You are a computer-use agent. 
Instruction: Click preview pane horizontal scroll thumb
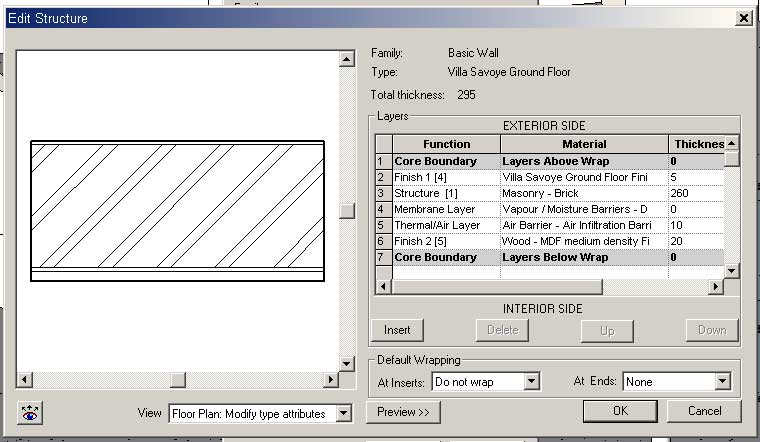coord(178,379)
